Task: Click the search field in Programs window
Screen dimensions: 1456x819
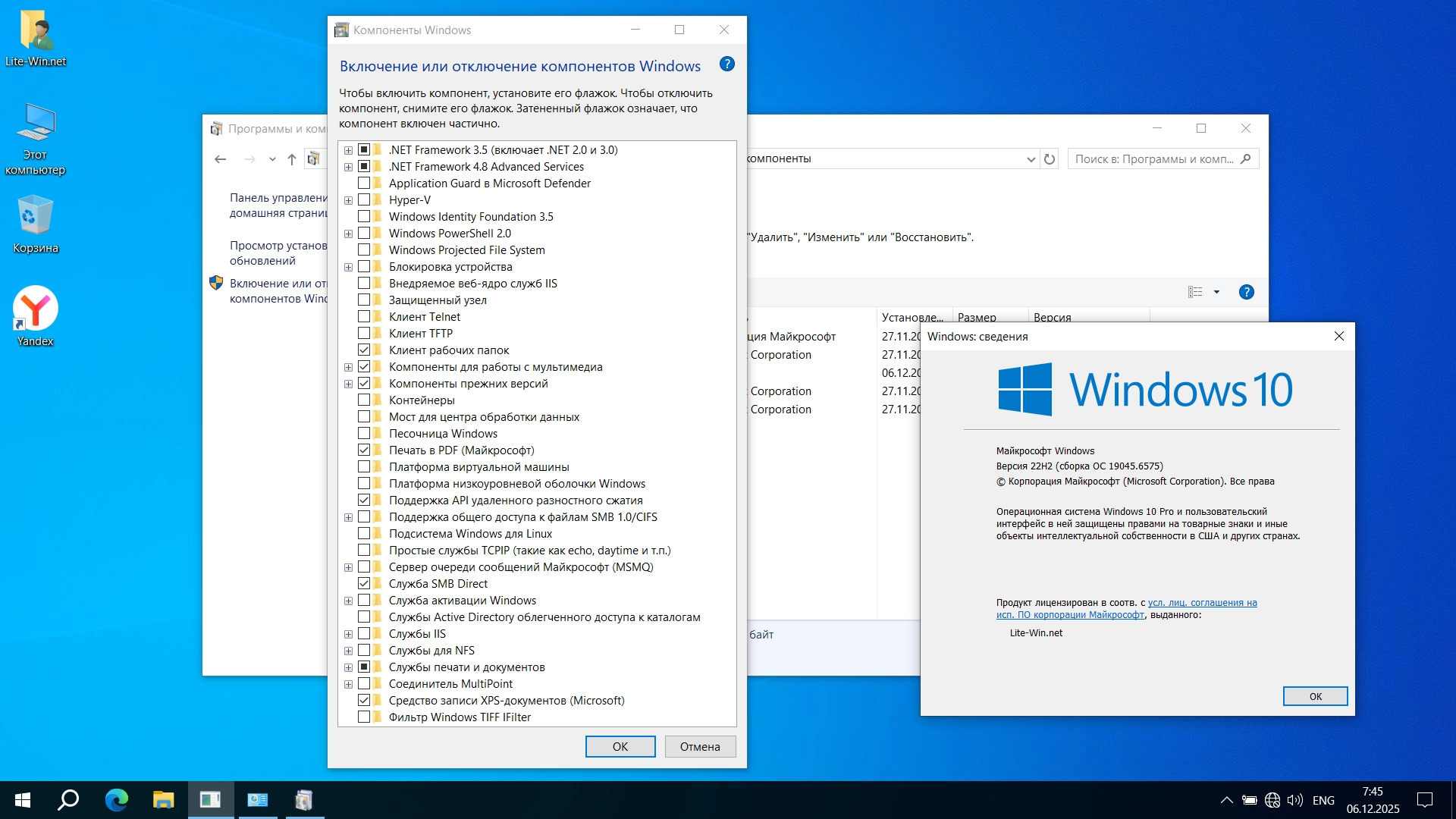Action: tap(1154, 159)
